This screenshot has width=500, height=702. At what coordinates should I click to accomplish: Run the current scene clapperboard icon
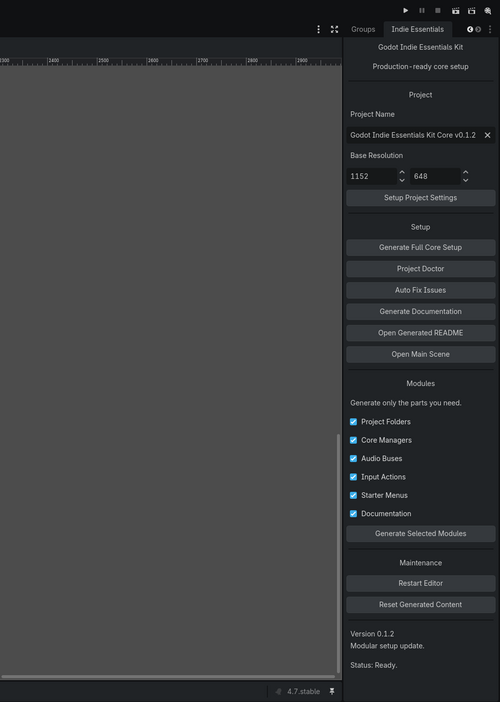point(455,10)
